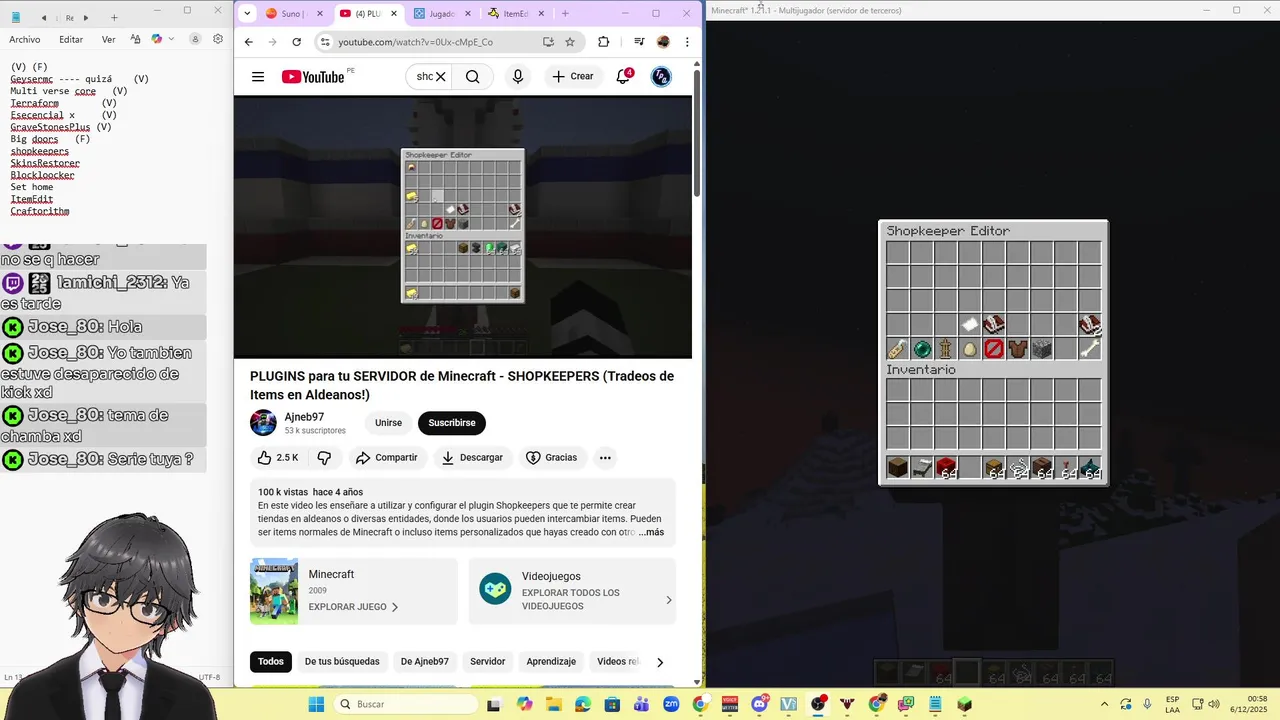Open Notepad settings gear
Viewport: 1280px width, 720px height.
tap(218, 39)
